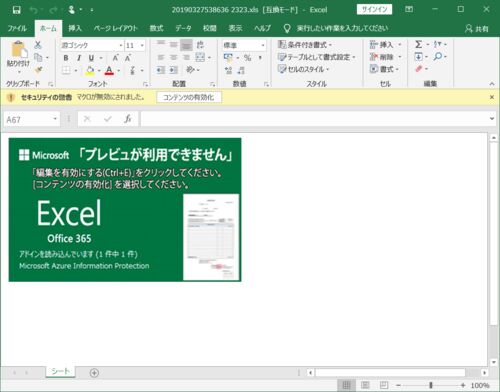
Task: Increase indent
Action: pos(174,70)
